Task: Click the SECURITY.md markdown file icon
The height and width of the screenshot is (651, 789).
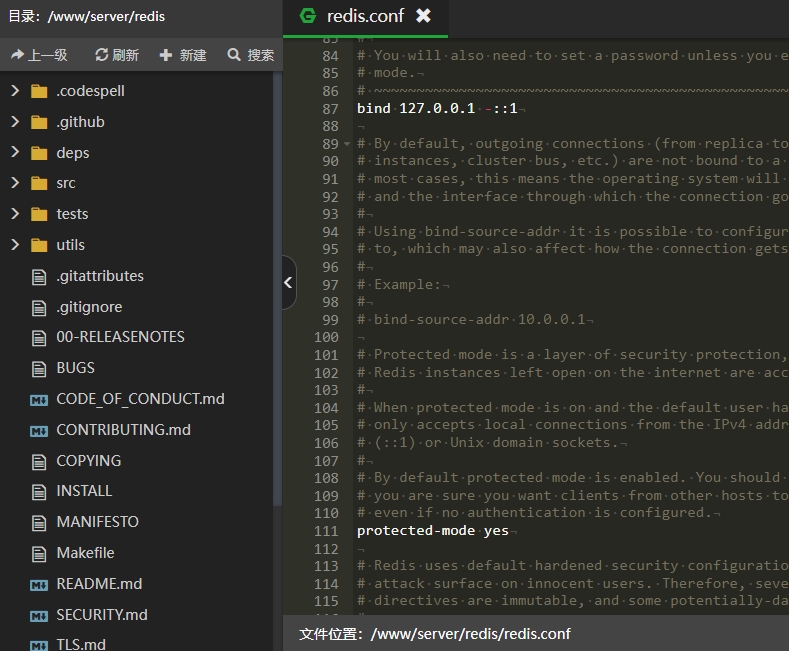Action: pyautogui.click(x=39, y=615)
